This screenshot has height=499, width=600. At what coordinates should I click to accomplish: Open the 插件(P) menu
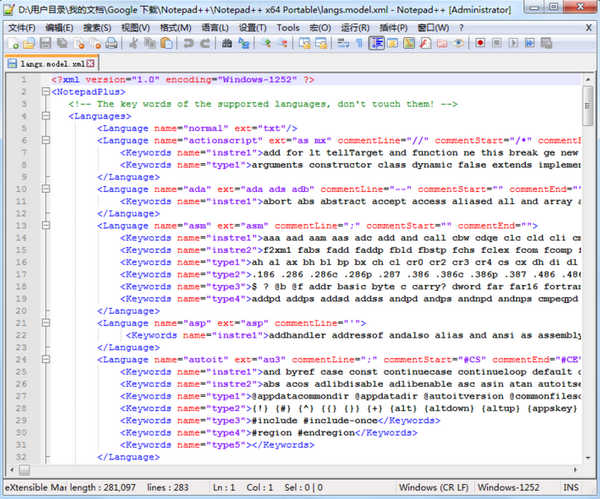coord(393,28)
